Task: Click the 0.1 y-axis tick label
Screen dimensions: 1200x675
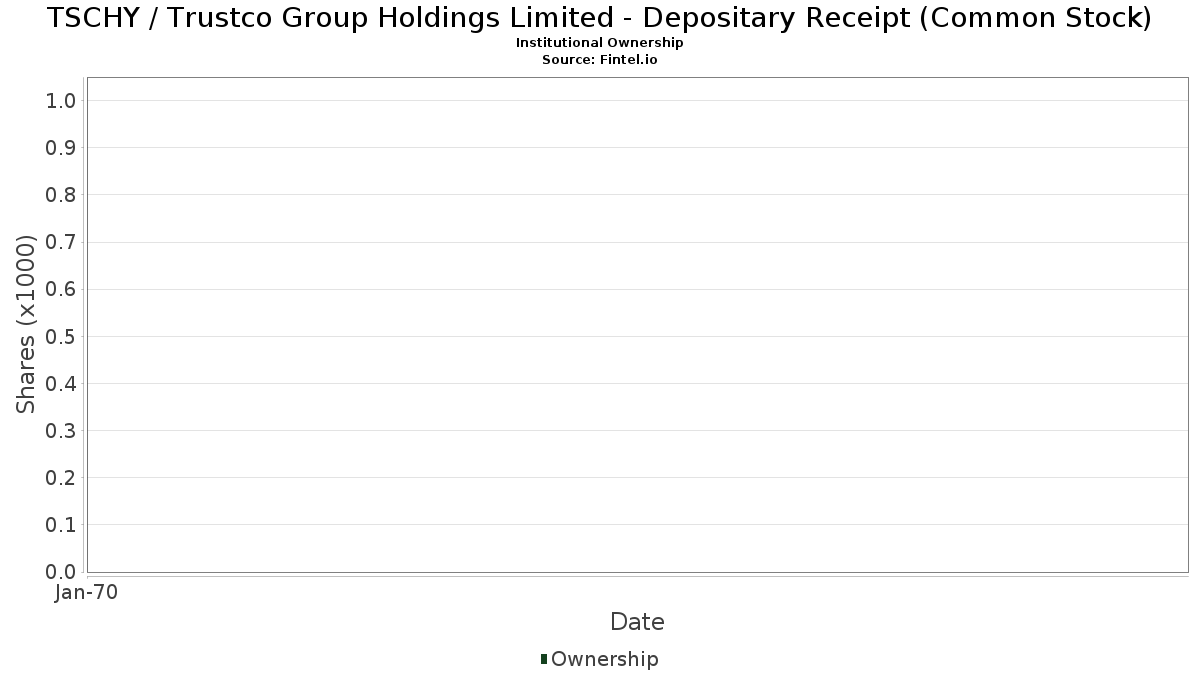Action: pyautogui.click(x=61, y=525)
